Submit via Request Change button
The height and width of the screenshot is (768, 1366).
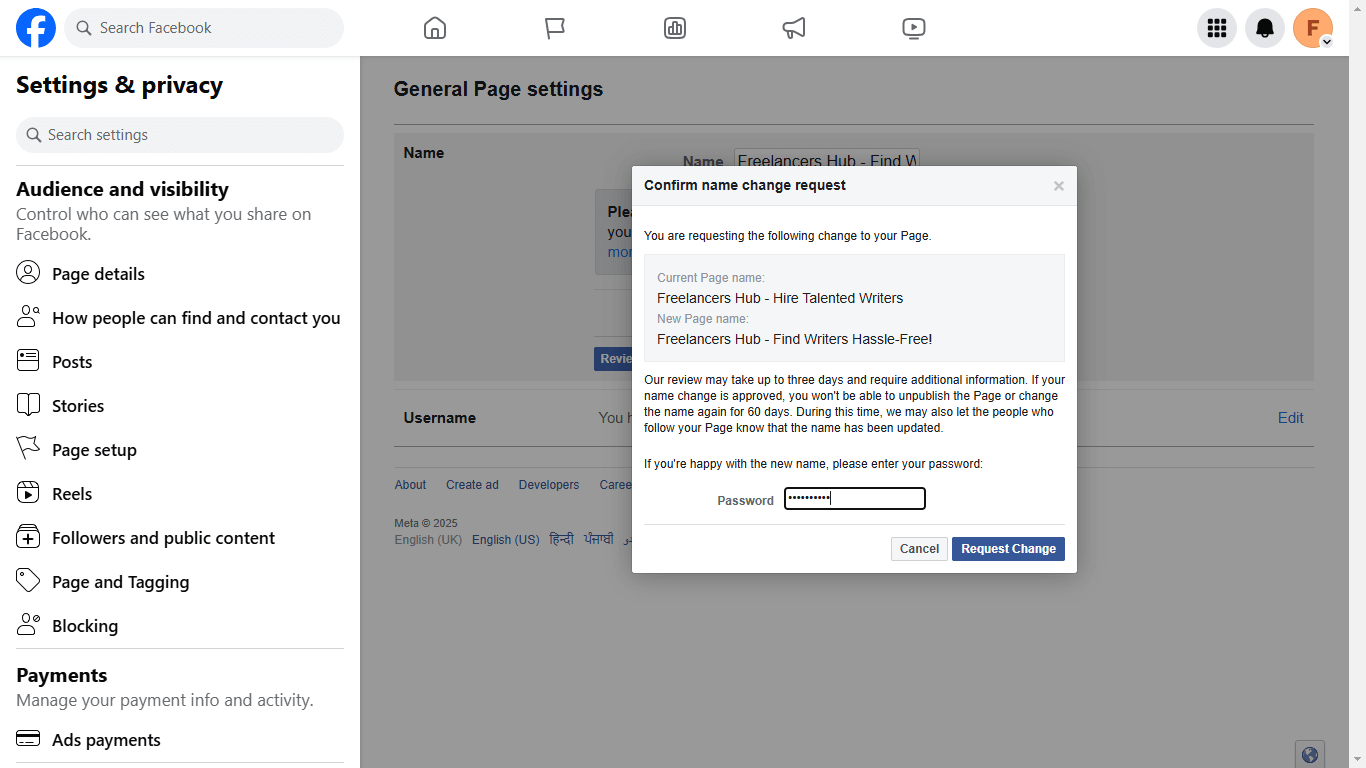point(1008,548)
